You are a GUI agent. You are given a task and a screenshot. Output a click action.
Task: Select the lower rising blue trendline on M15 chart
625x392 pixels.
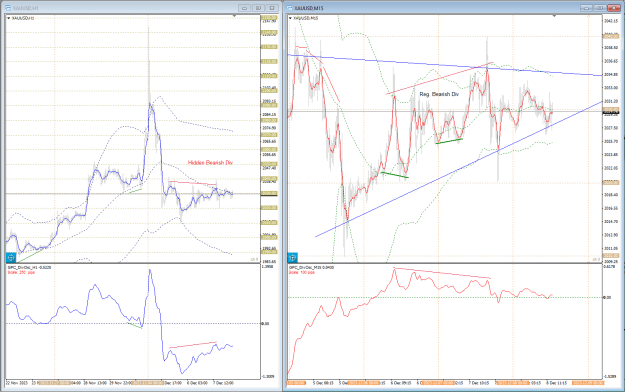458,169
